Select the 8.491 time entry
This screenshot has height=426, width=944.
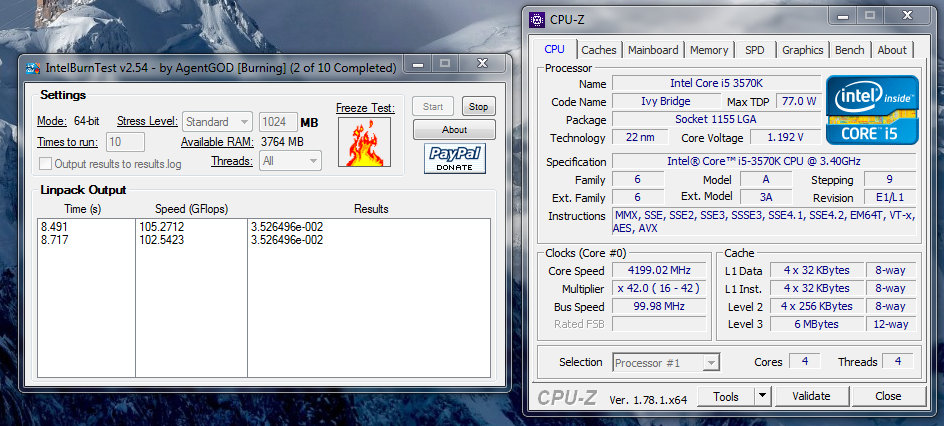click(55, 227)
